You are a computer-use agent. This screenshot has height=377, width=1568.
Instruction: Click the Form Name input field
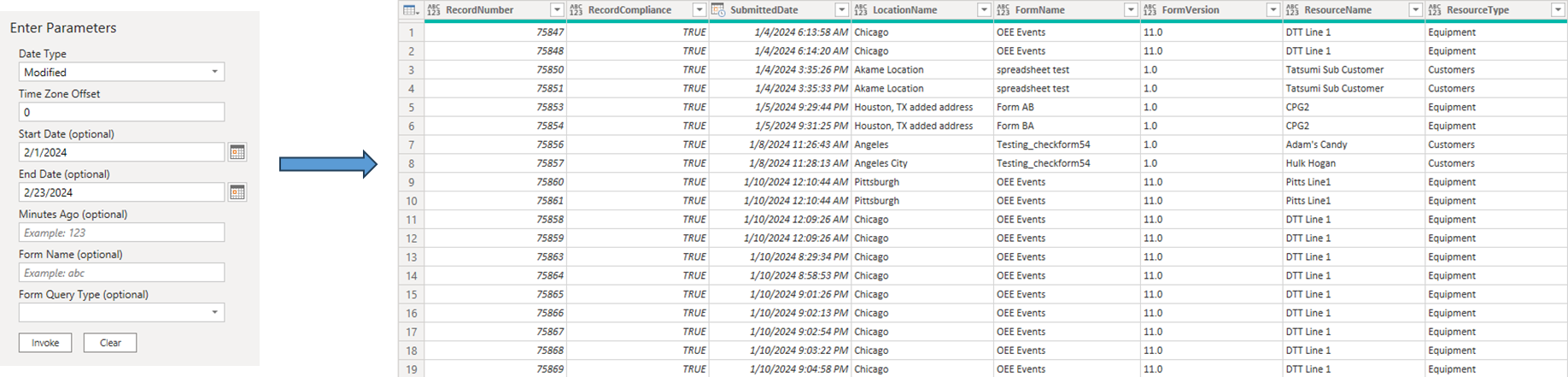click(x=121, y=273)
